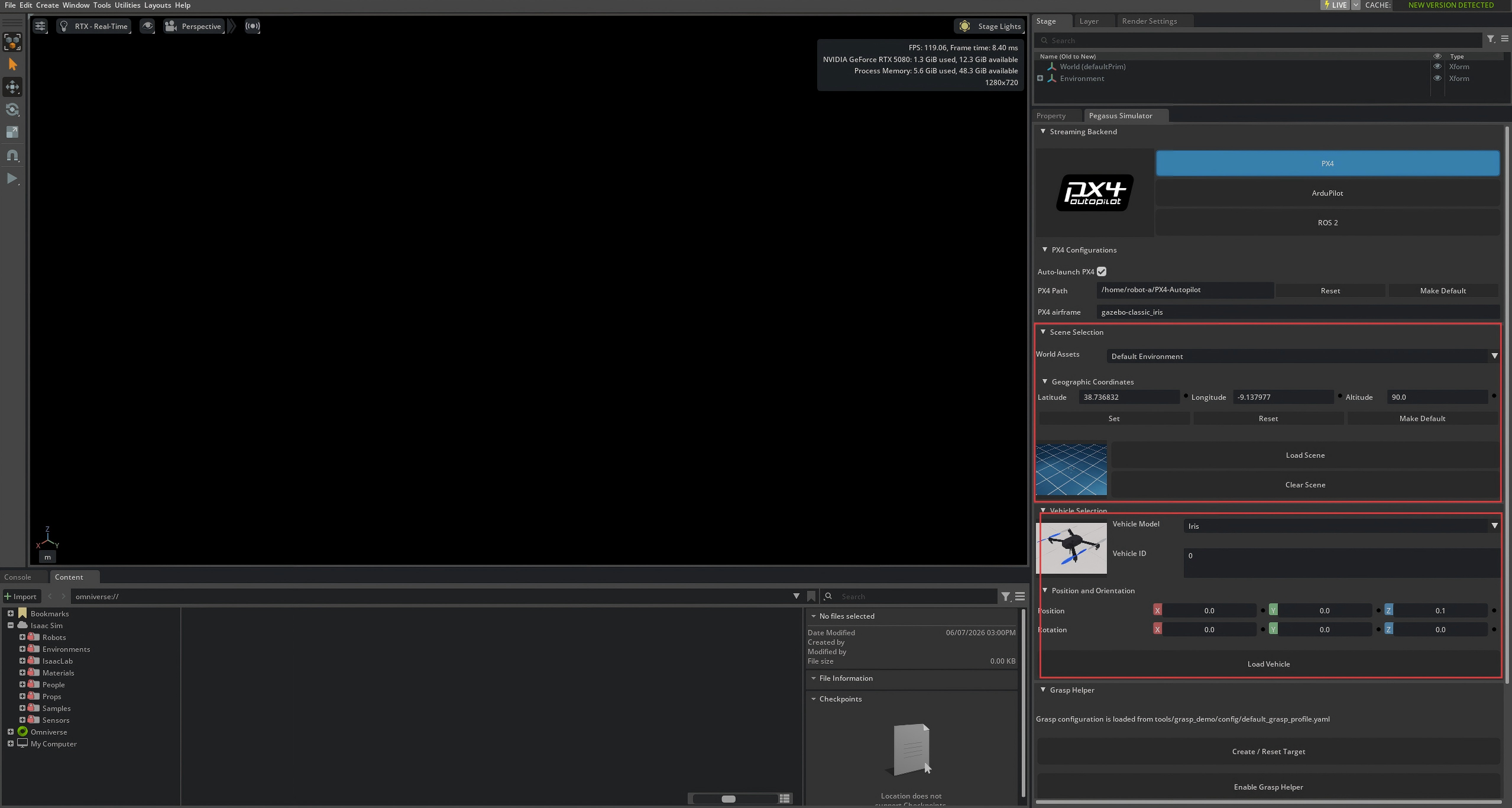
Task: Collapse the Geographic Coordinates section
Action: tap(1045, 382)
